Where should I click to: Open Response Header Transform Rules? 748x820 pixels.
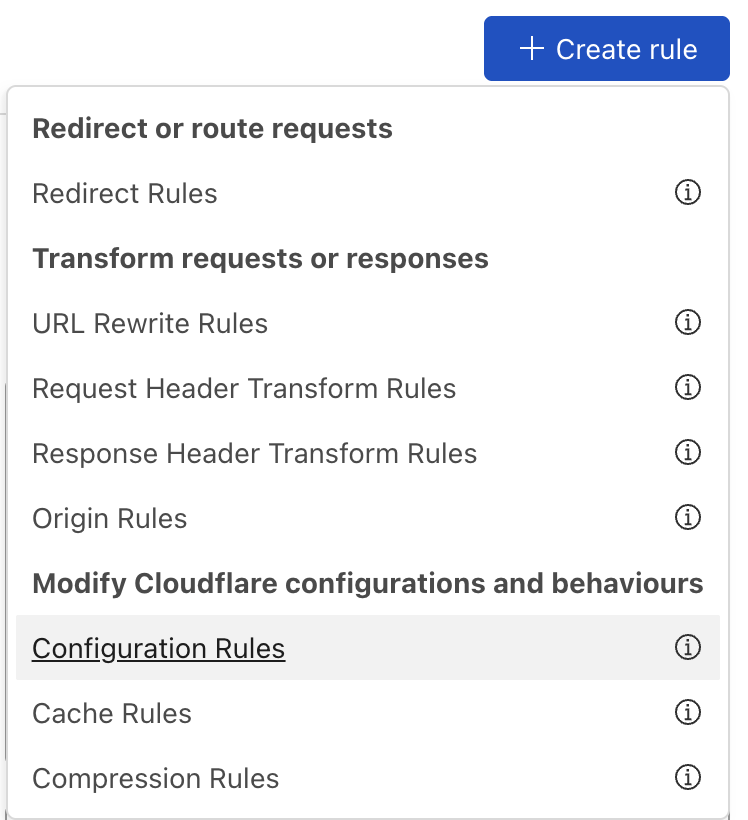[254, 453]
